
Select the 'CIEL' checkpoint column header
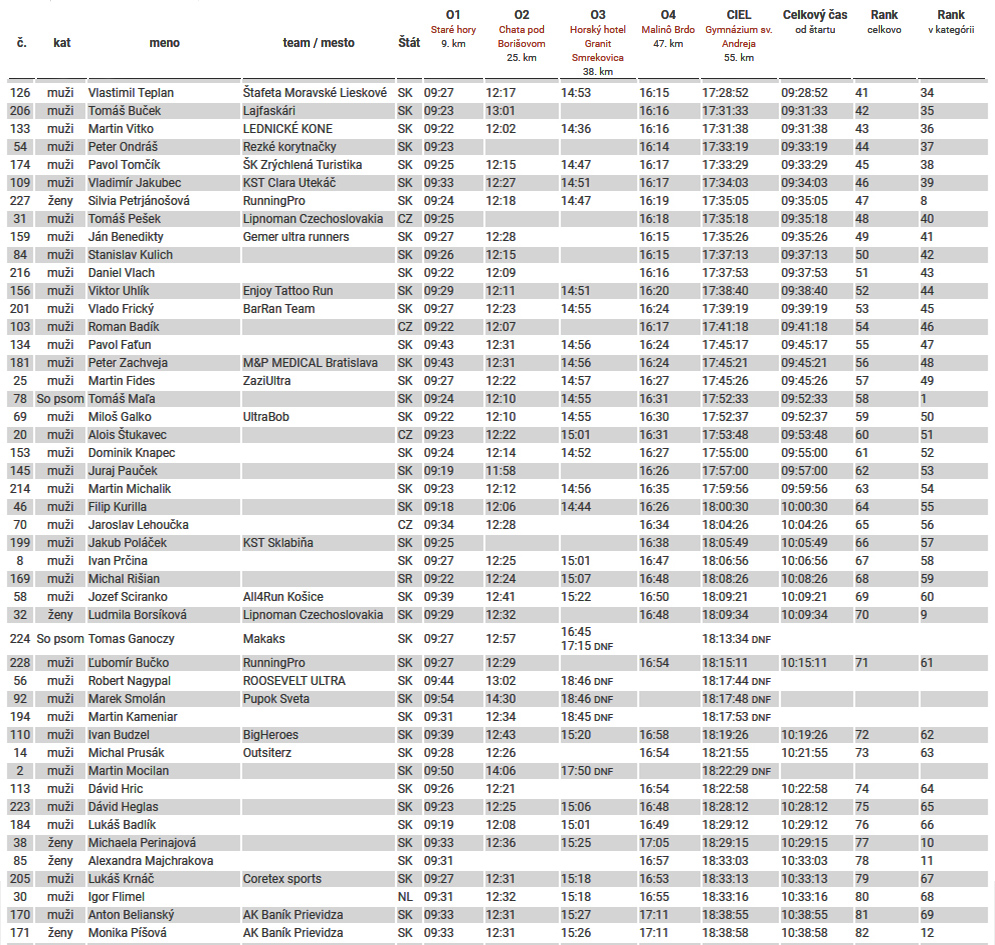coord(739,15)
